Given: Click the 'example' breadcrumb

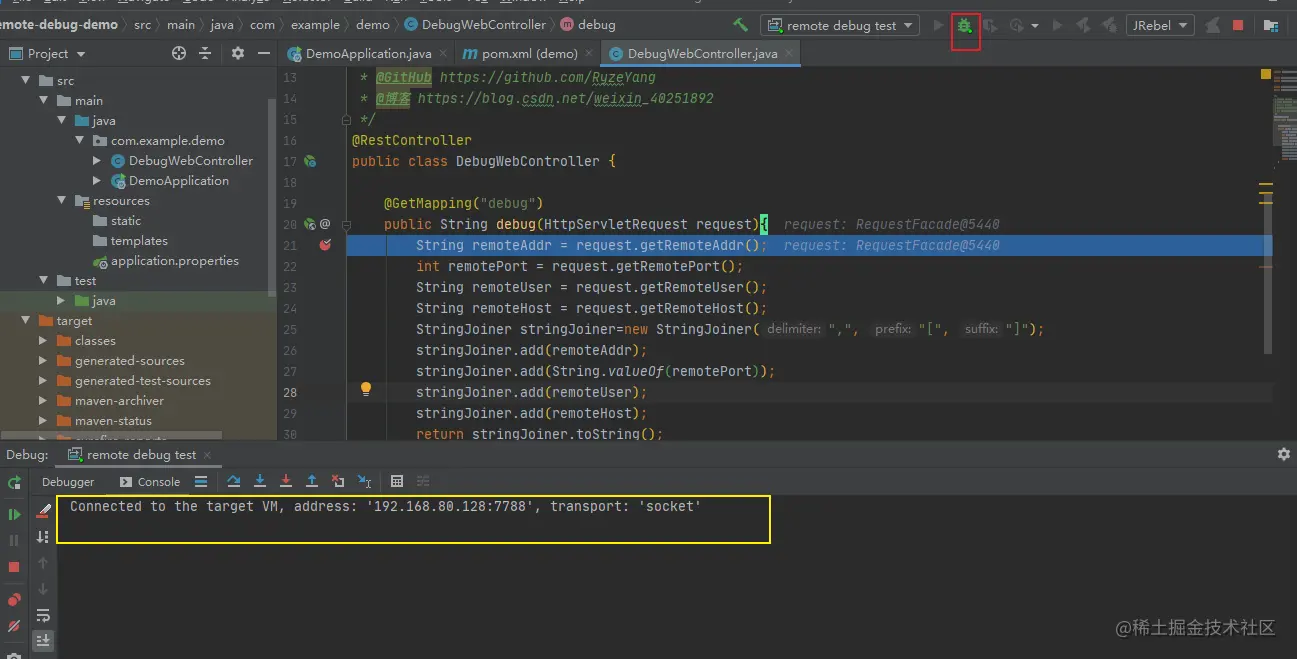Looking at the screenshot, I should point(315,24).
